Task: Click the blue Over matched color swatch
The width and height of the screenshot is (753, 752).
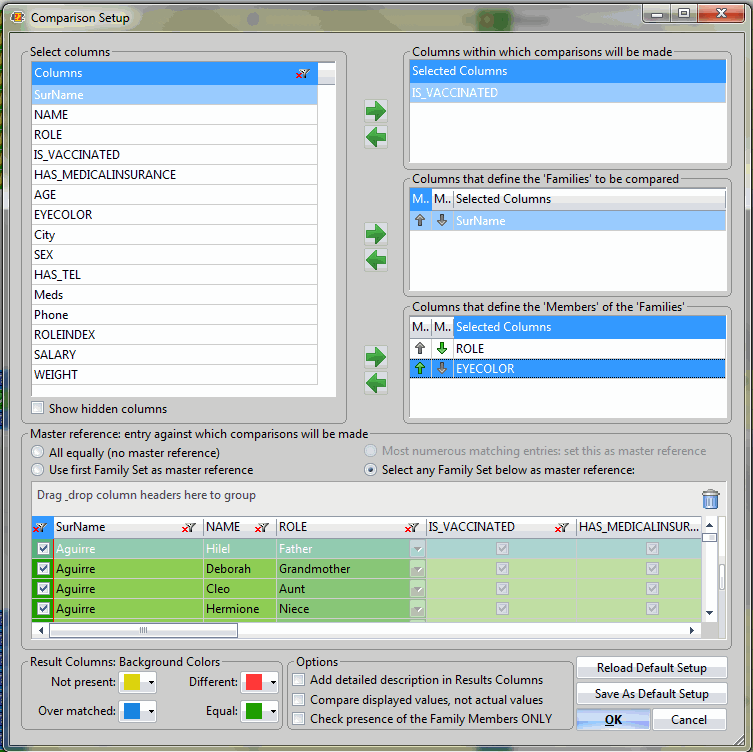Action: (131, 712)
